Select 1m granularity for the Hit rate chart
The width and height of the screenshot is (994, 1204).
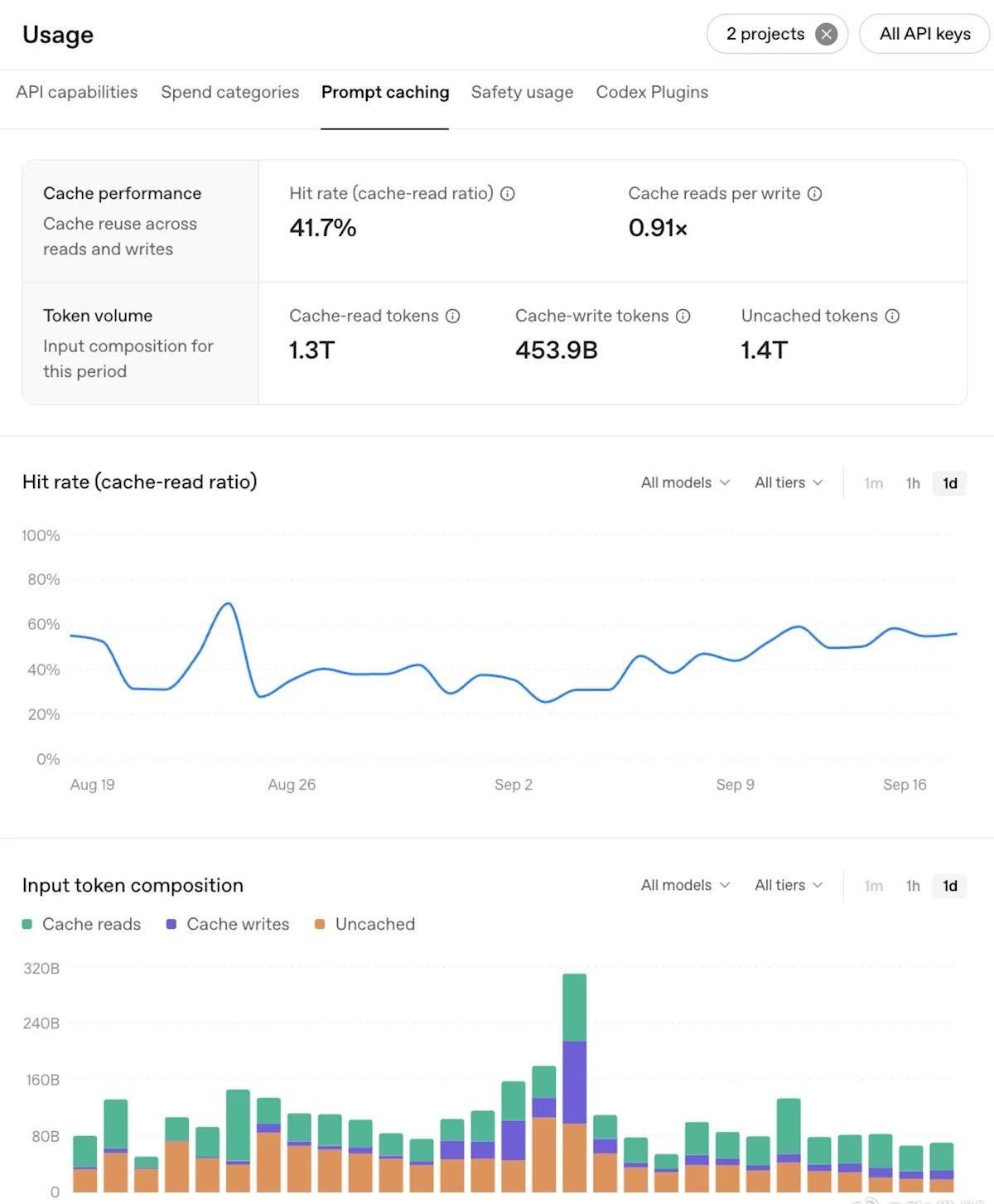click(x=874, y=483)
